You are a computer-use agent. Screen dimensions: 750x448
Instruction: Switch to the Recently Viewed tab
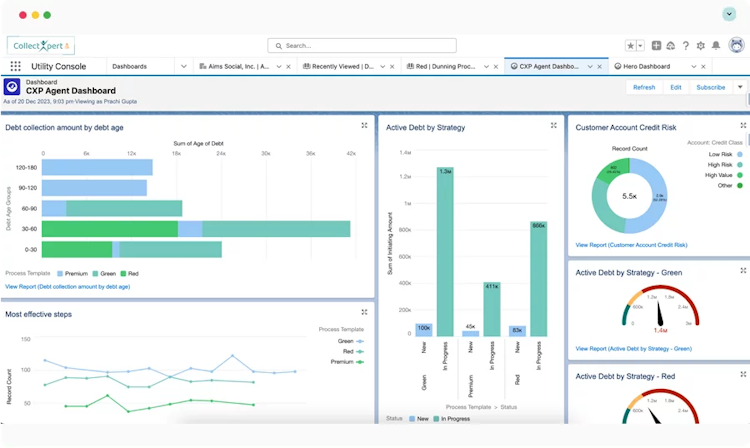[x=339, y=66]
